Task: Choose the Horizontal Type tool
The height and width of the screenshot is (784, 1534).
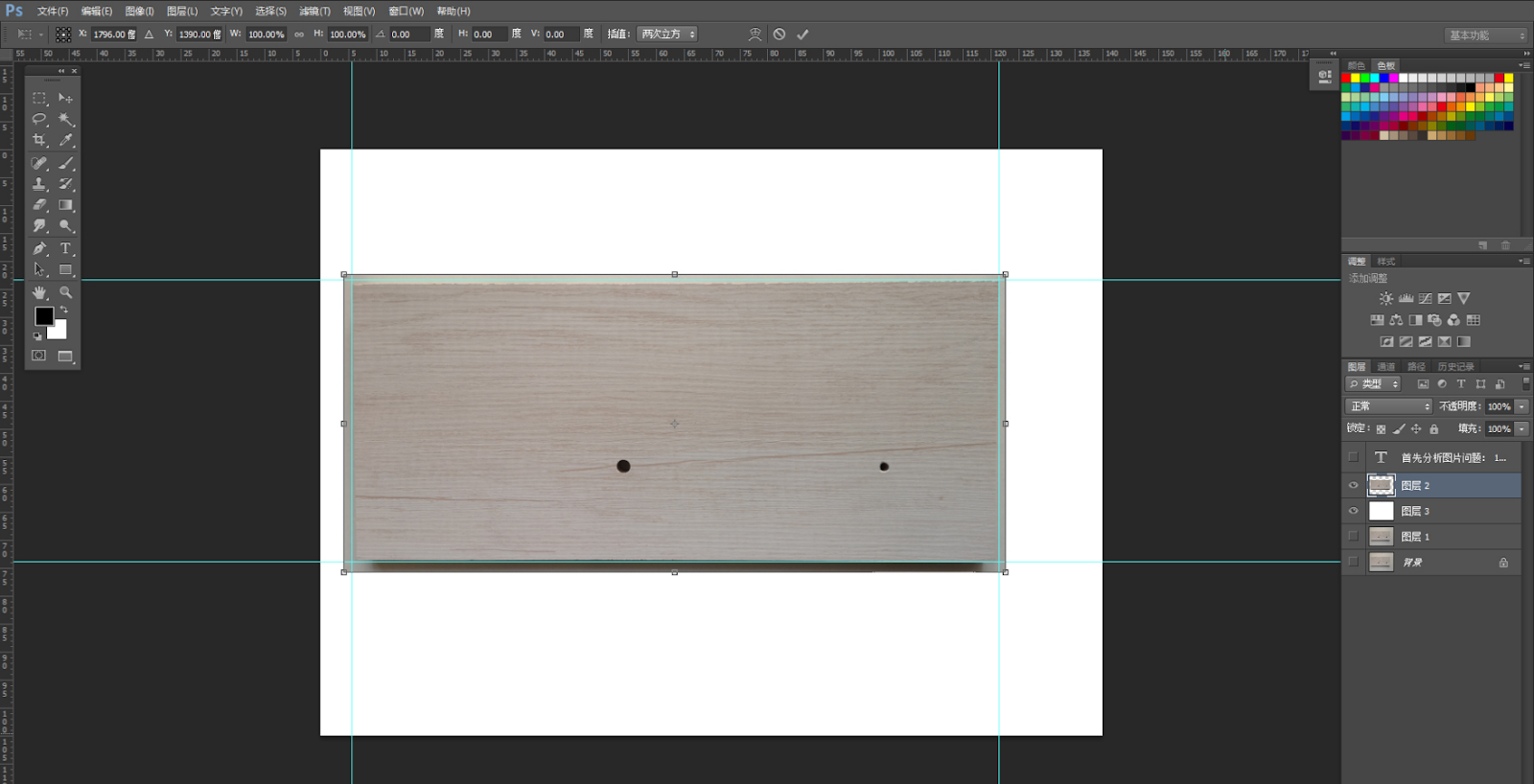Action: (65, 248)
